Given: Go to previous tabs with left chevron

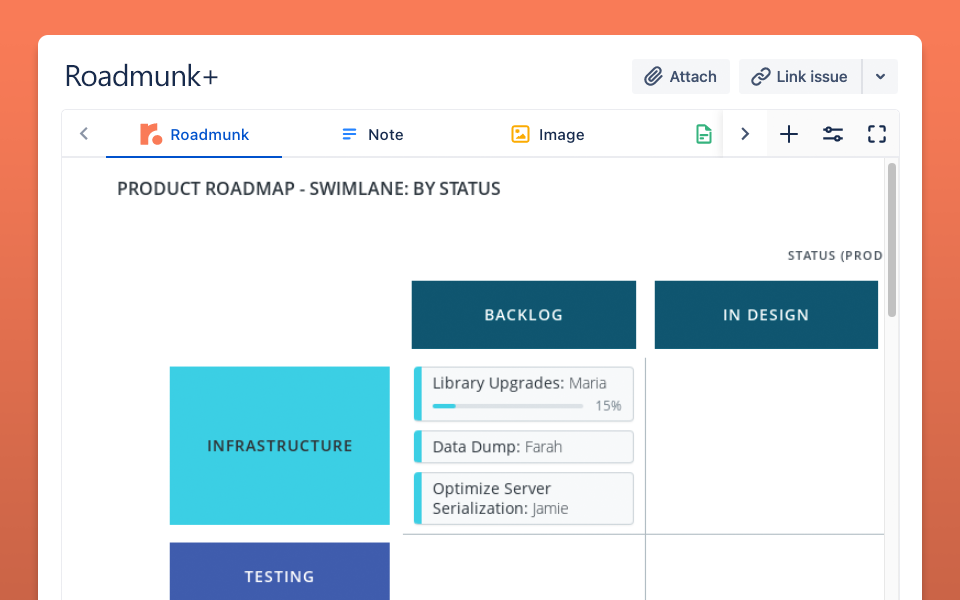Looking at the screenshot, I should 84,134.
